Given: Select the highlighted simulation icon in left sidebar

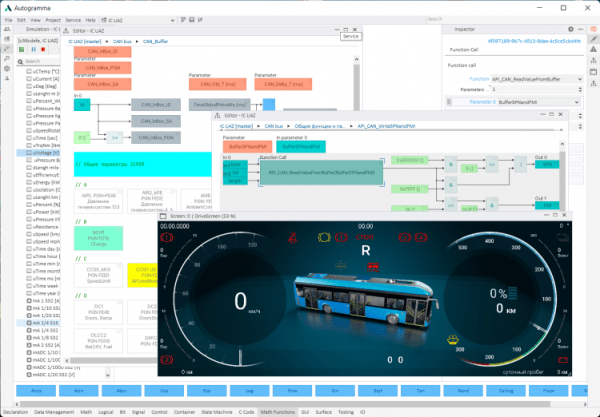Looking at the screenshot, I should pos(7,49).
